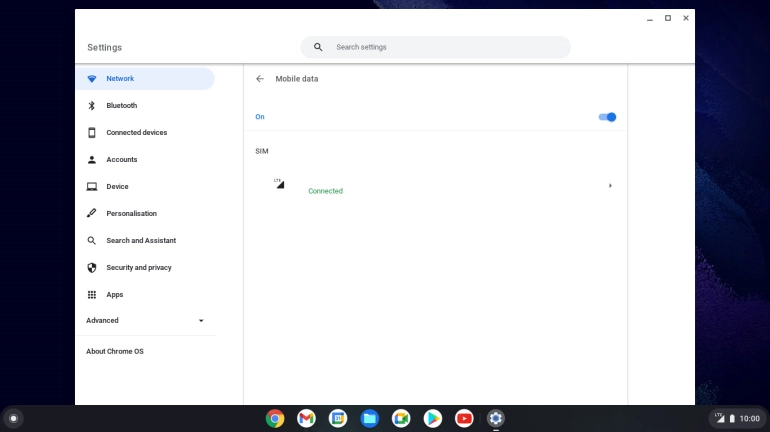Turn off the Mobile data toggle
The image size is (770, 432).
click(x=607, y=117)
